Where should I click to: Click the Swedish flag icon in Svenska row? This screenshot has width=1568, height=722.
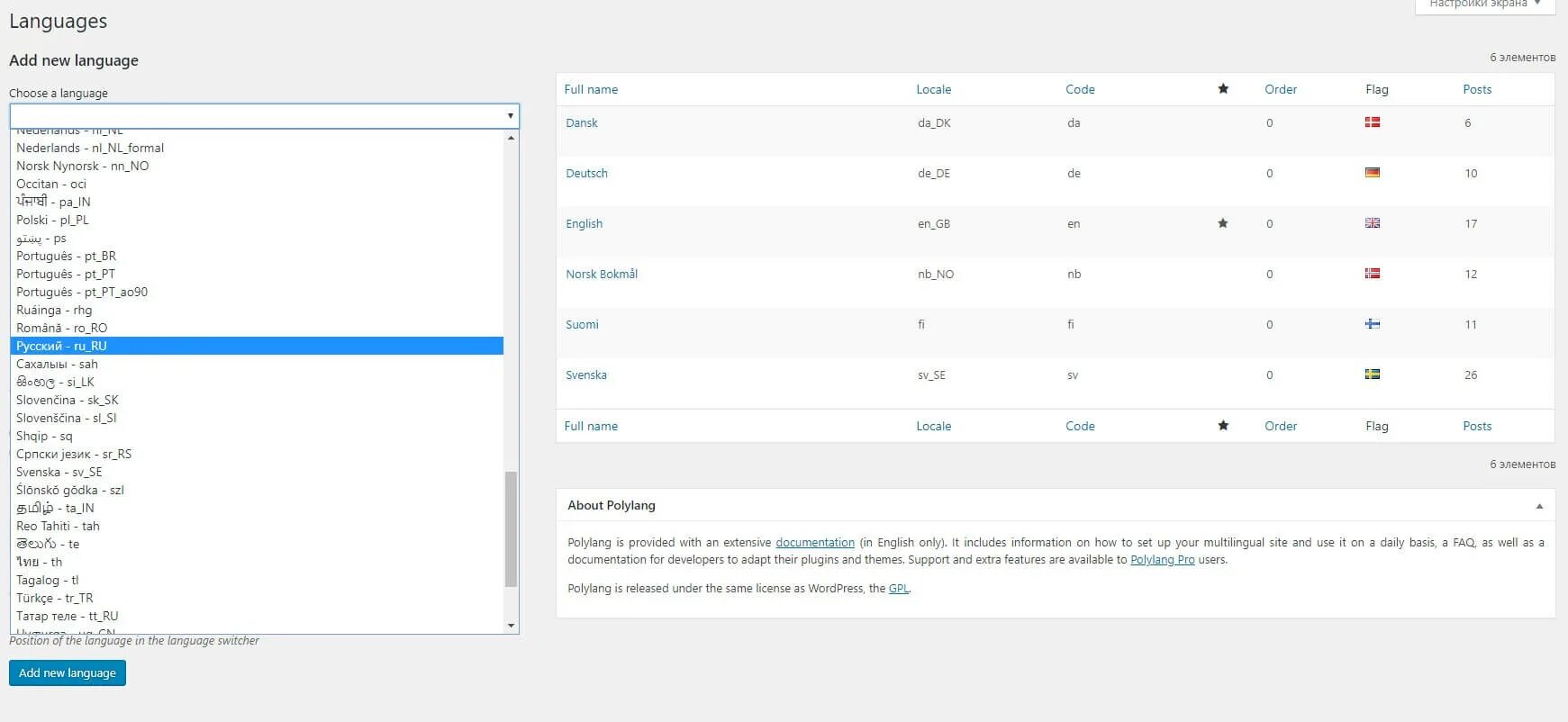coord(1373,375)
